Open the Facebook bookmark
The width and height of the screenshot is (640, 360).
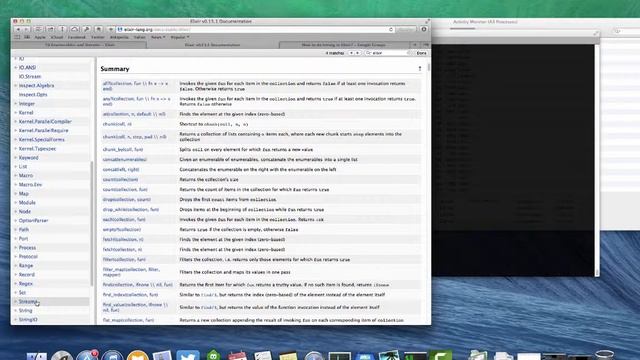77,37
